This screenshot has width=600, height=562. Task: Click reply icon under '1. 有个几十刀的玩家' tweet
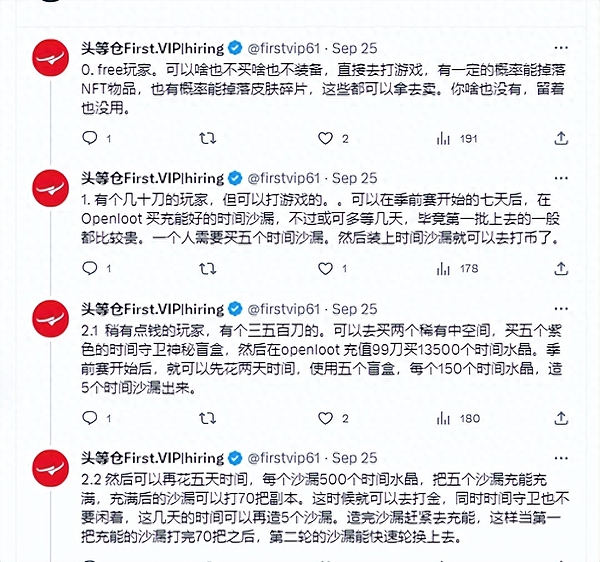click(89, 268)
